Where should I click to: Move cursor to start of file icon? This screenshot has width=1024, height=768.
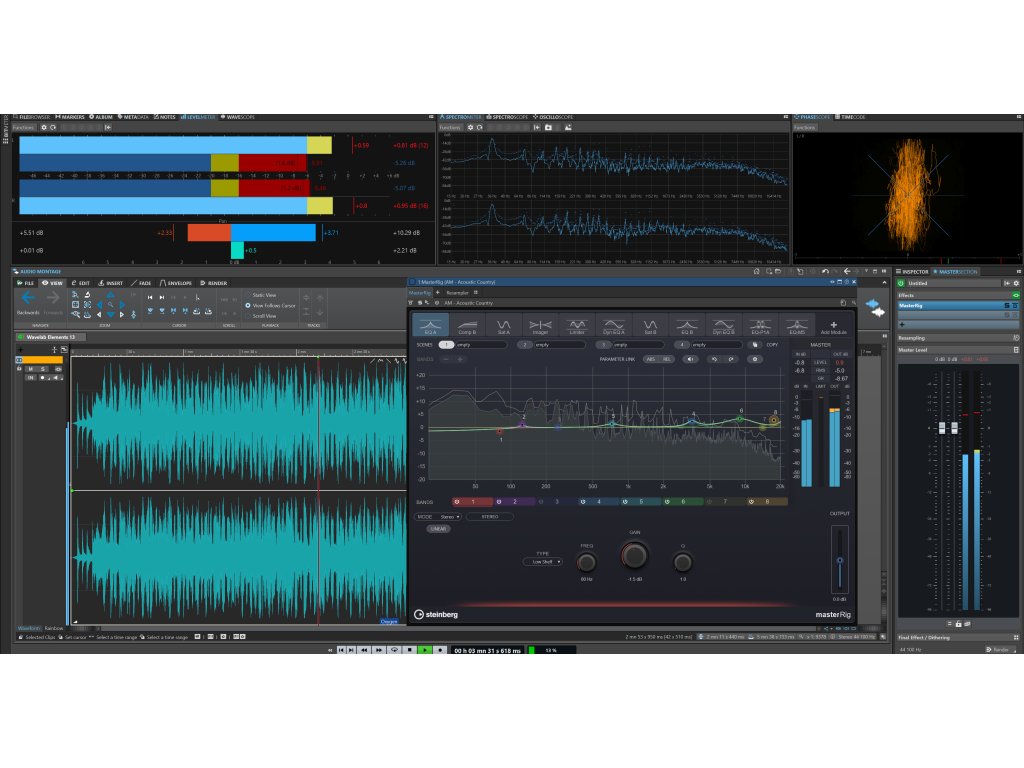[150, 297]
